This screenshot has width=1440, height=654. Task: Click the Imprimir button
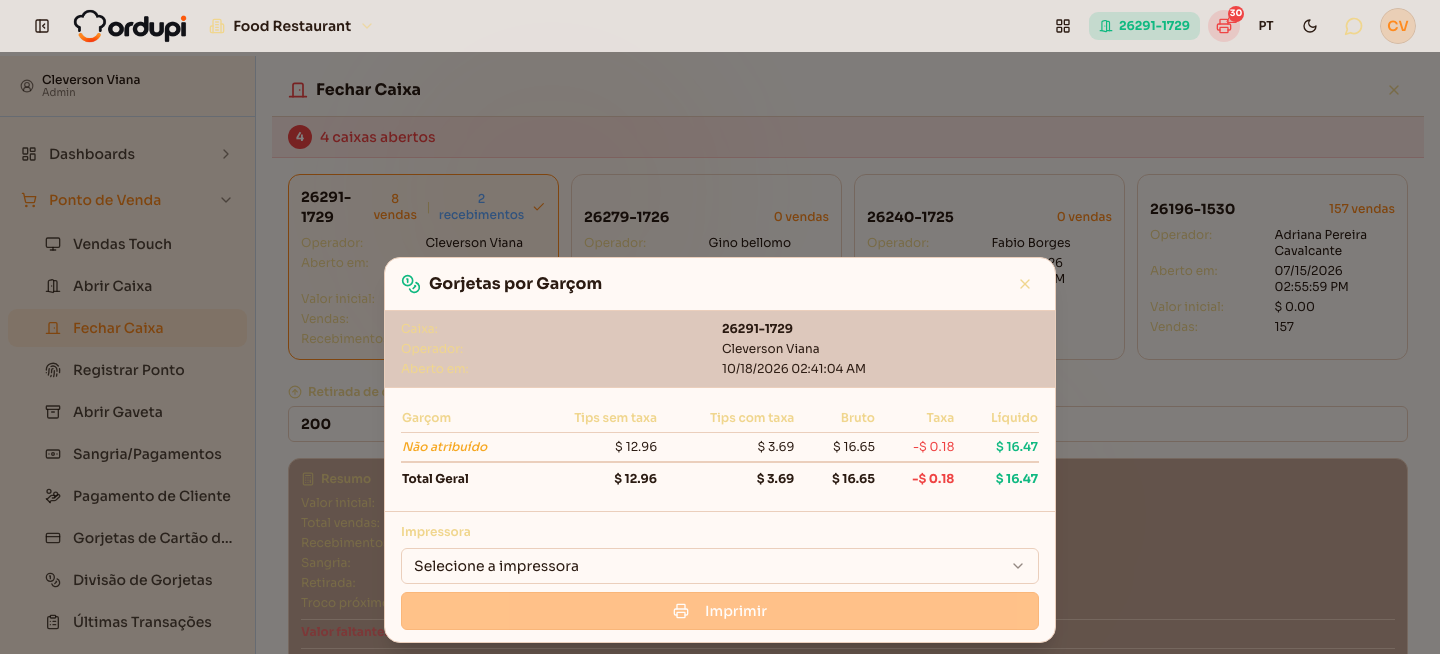(x=720, y=611)
